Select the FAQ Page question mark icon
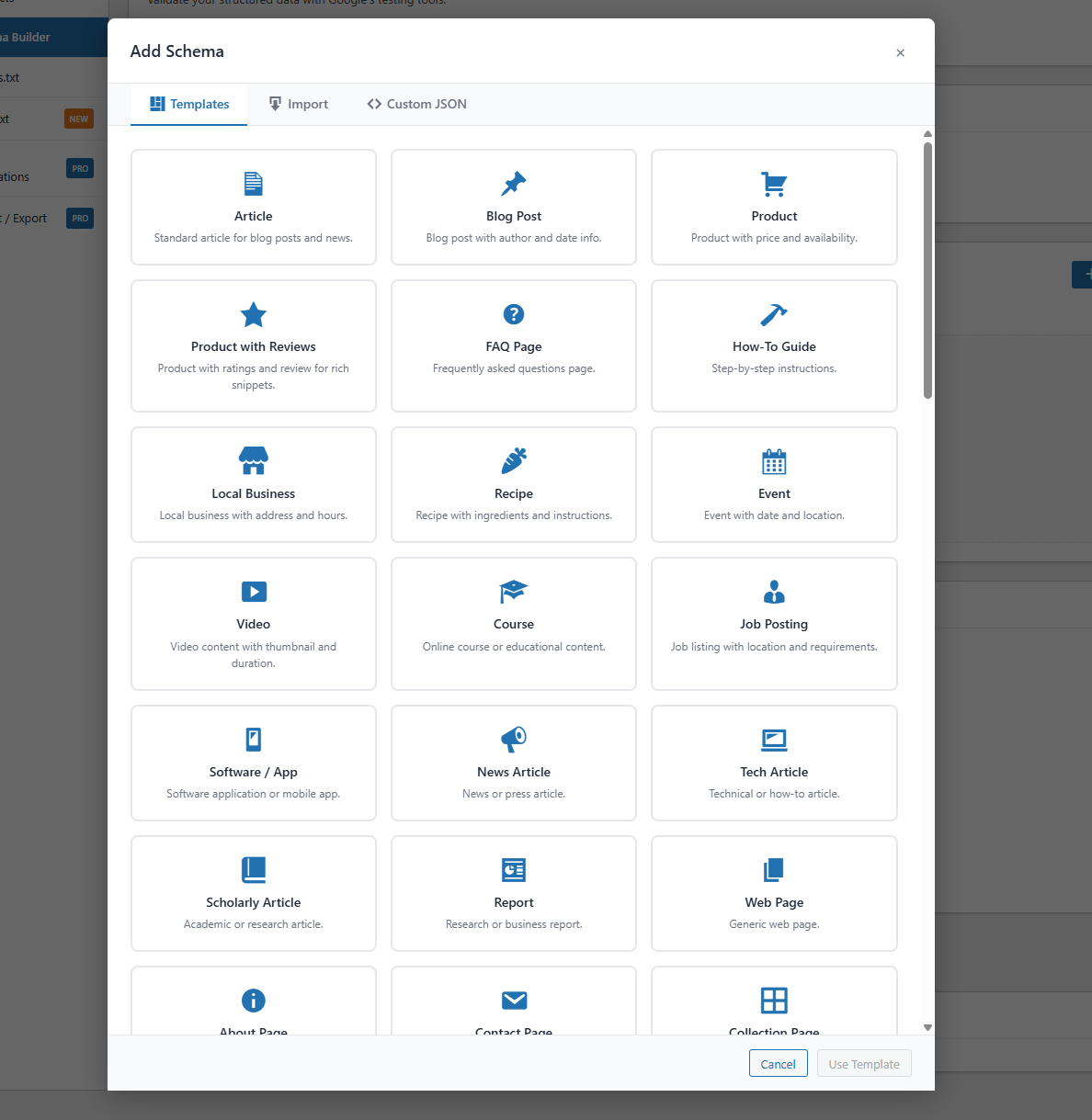The height and width of the screenshot is (1120, 1092). click(513, 314)
